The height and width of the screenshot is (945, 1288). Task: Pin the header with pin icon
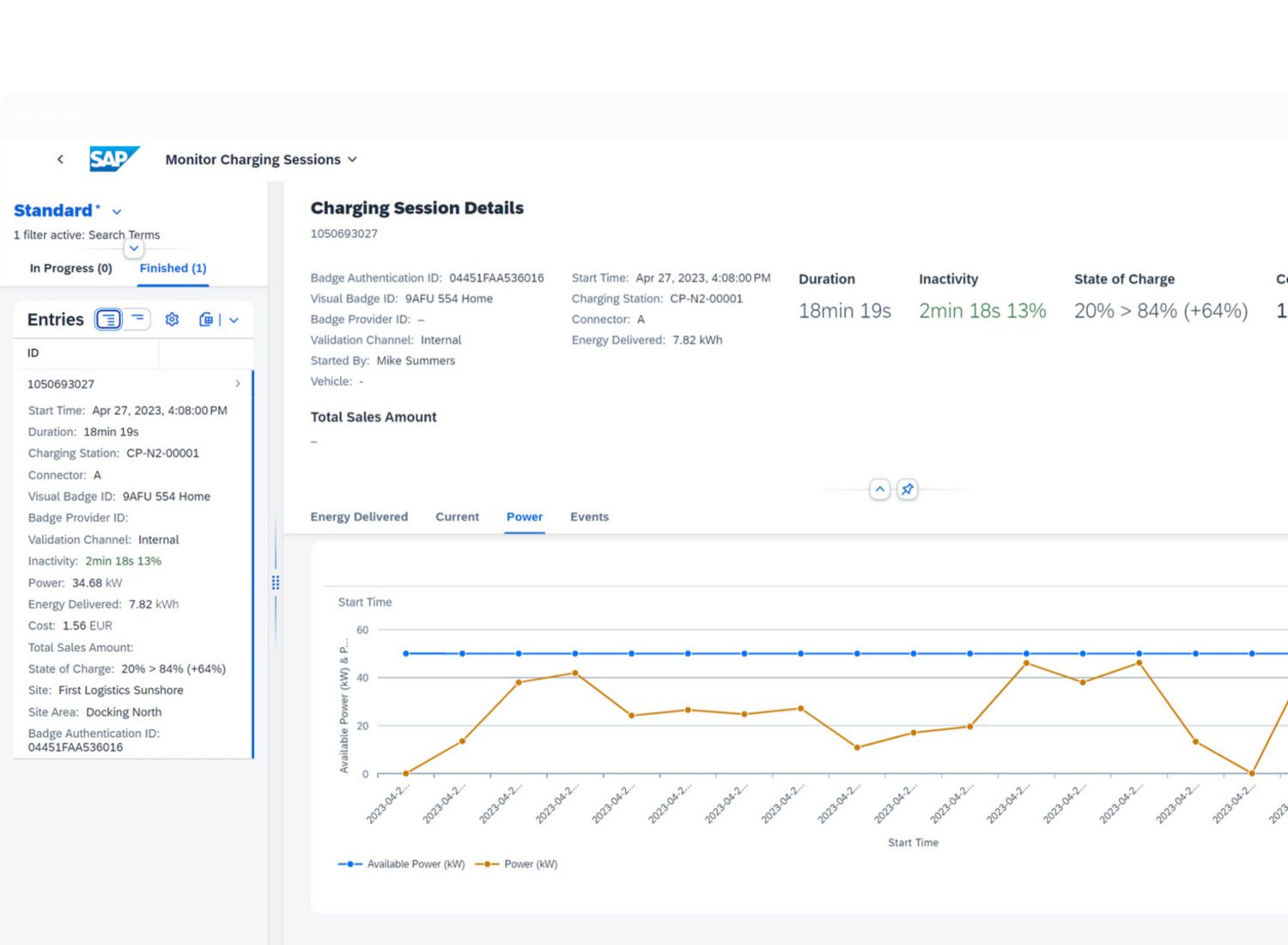coord(907,490)
